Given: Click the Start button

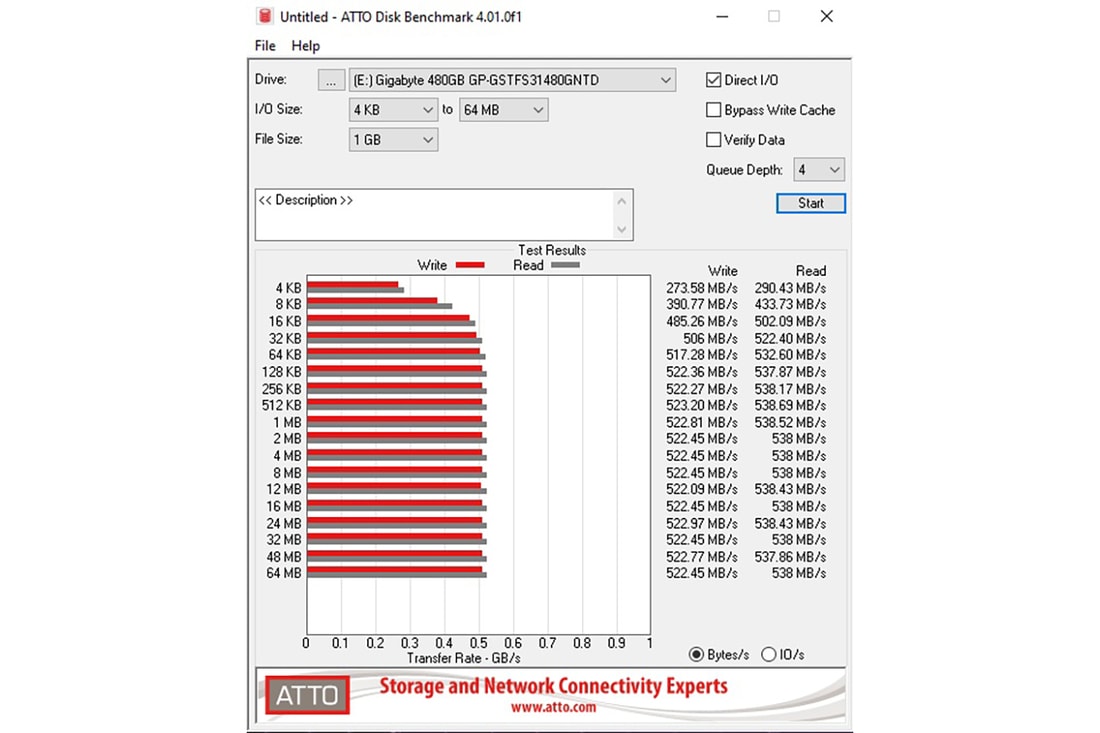Looking at the screenshot, I should [x=811, y=203].
